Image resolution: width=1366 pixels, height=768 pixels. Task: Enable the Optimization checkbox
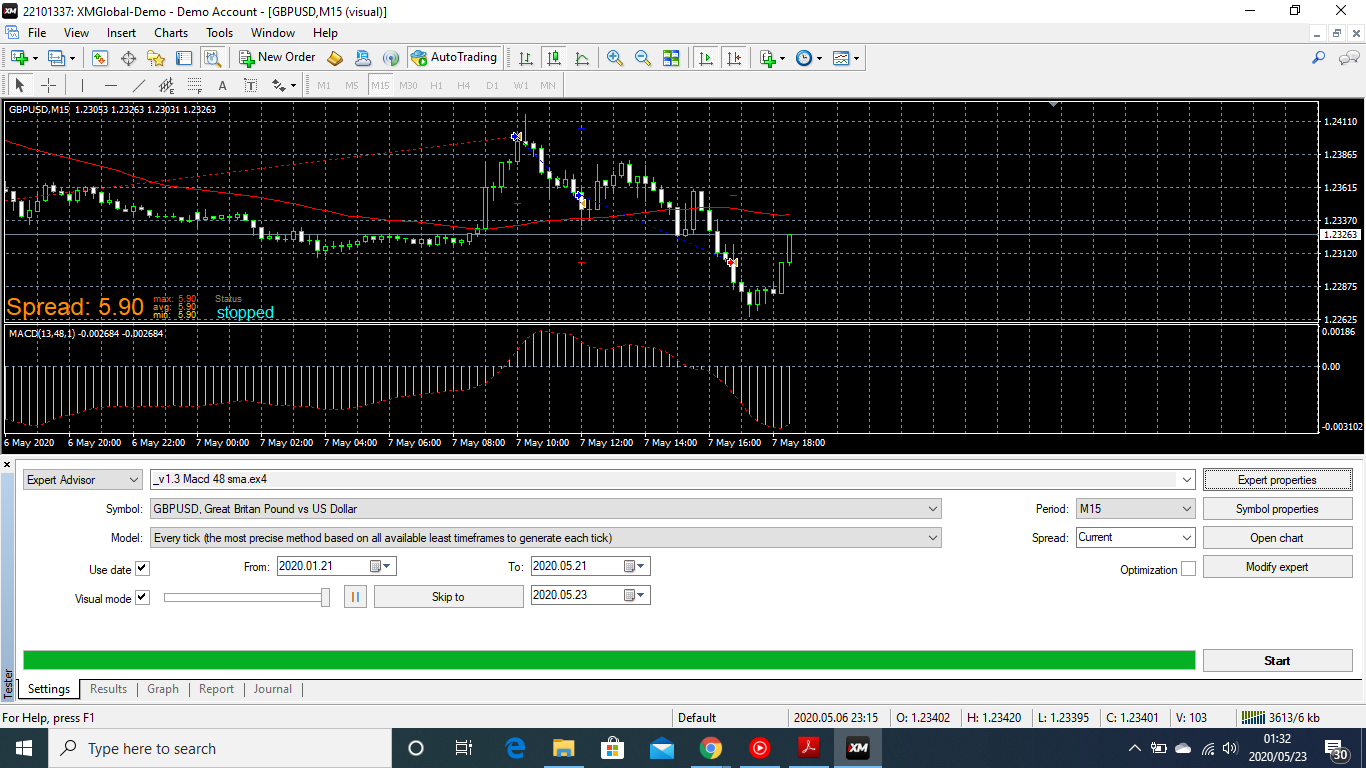pos(1188,569)
